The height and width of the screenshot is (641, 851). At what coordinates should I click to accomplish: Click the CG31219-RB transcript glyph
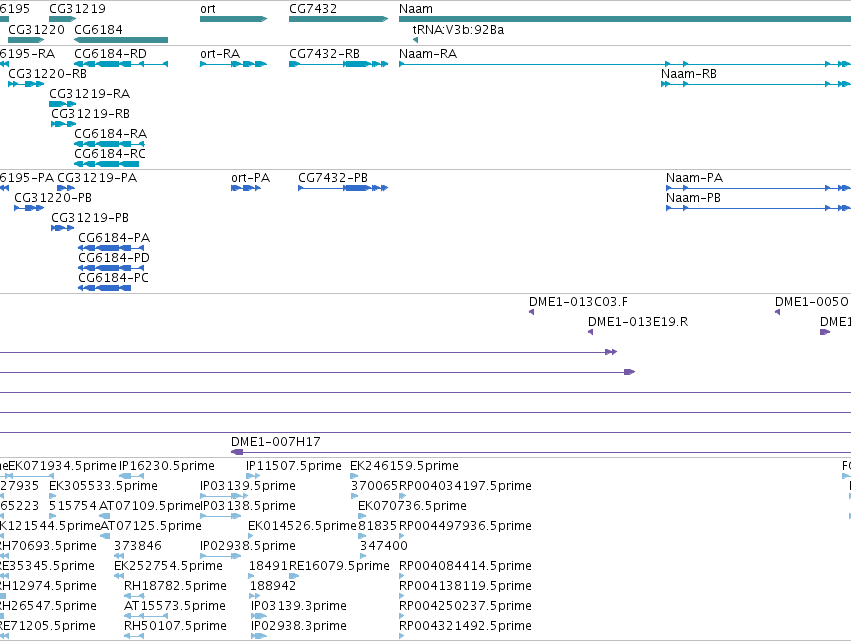pos(63,124)
